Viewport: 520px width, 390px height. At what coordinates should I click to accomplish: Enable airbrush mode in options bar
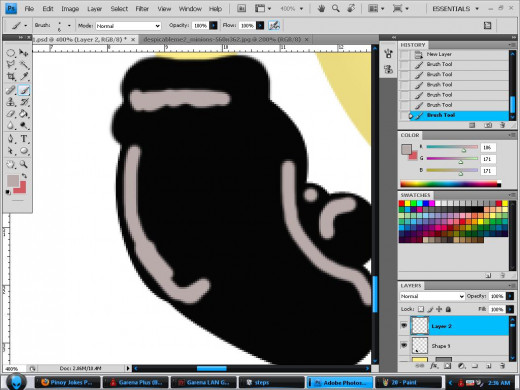point(274,25)
